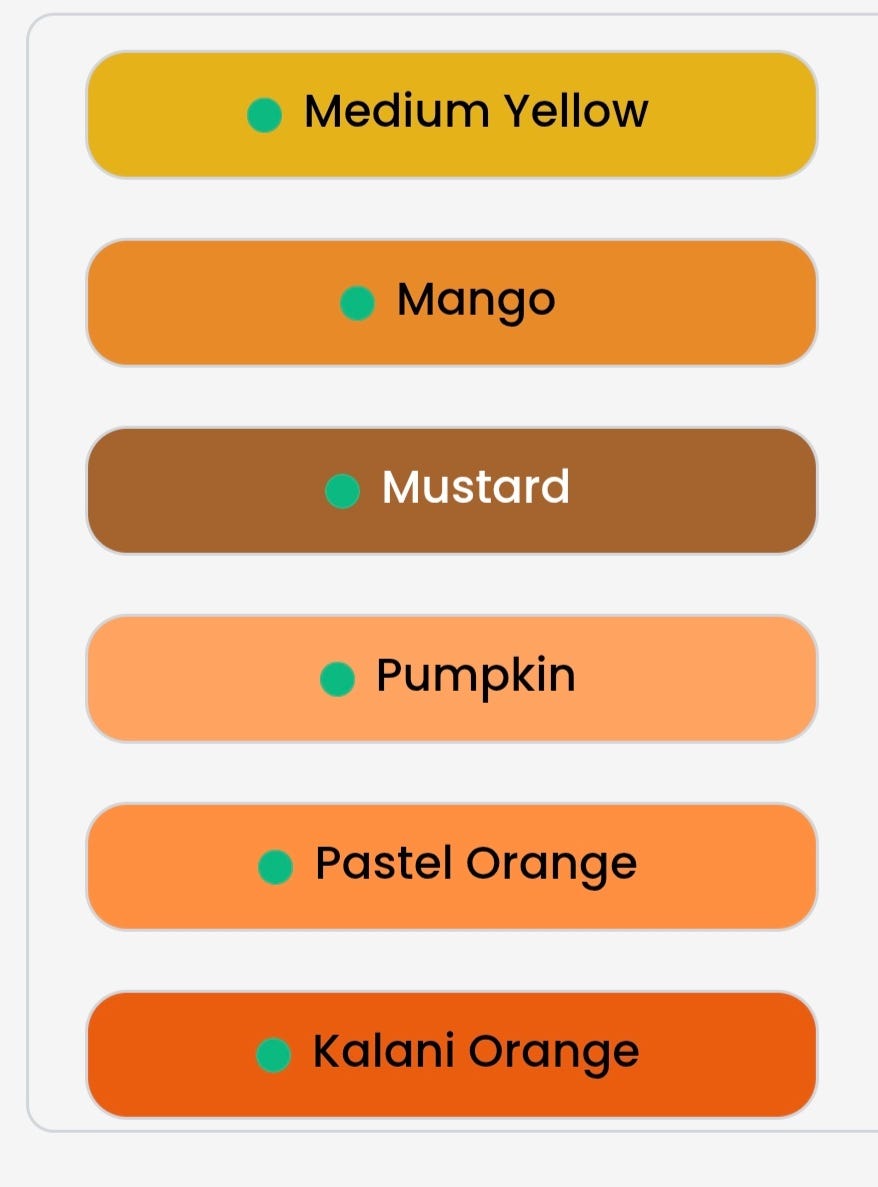
Task: Click the Medium Yellow text label
Action: click(x=476, y=111)
